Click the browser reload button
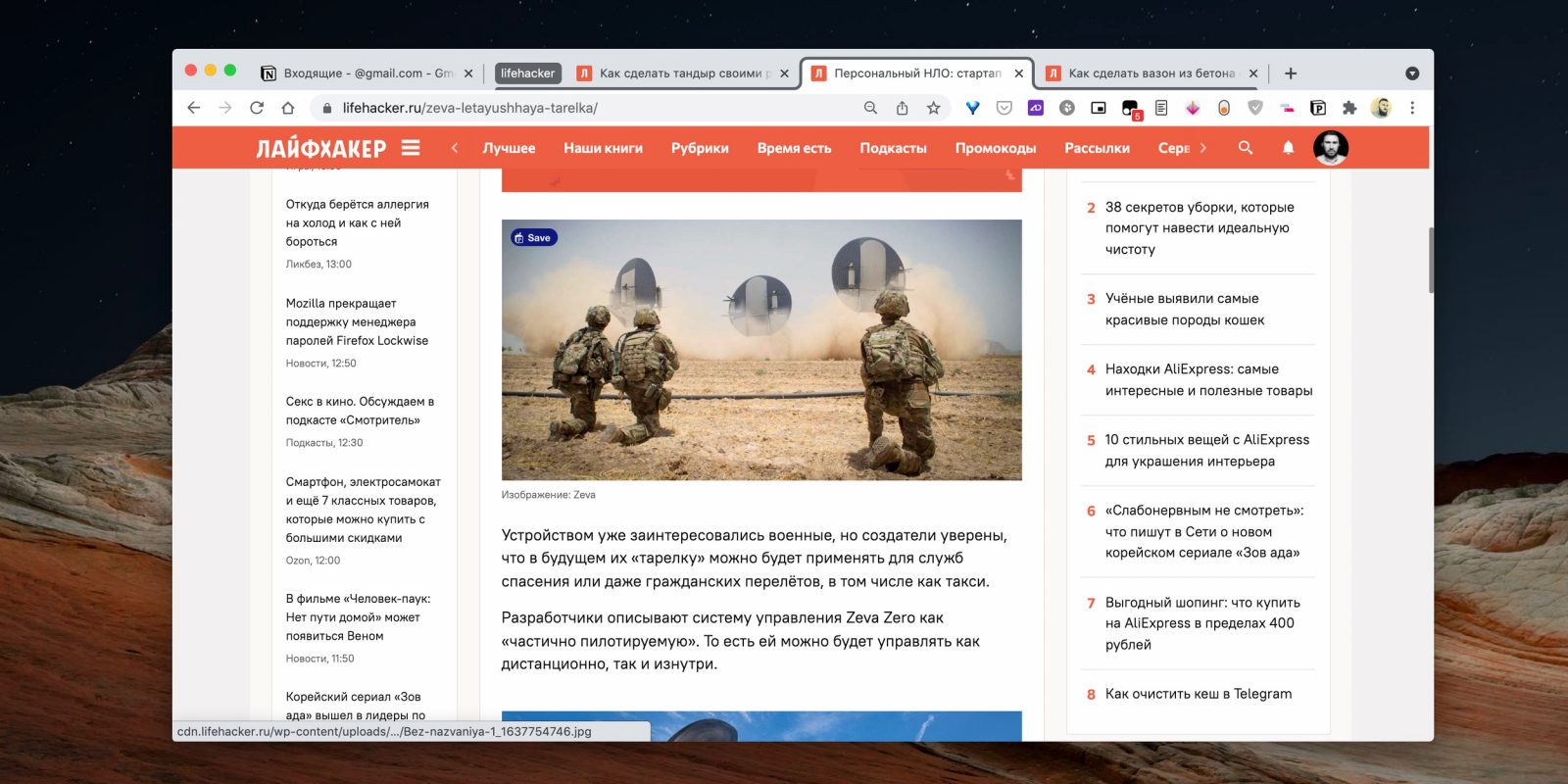Screen dimensions: 1568x784 (257, 108)
